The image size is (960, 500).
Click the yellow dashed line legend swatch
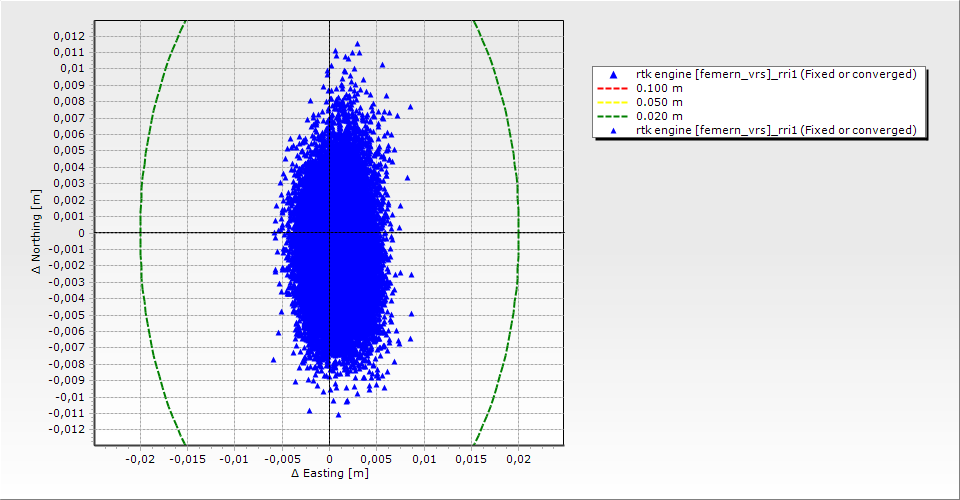click(x=614, y=102)
